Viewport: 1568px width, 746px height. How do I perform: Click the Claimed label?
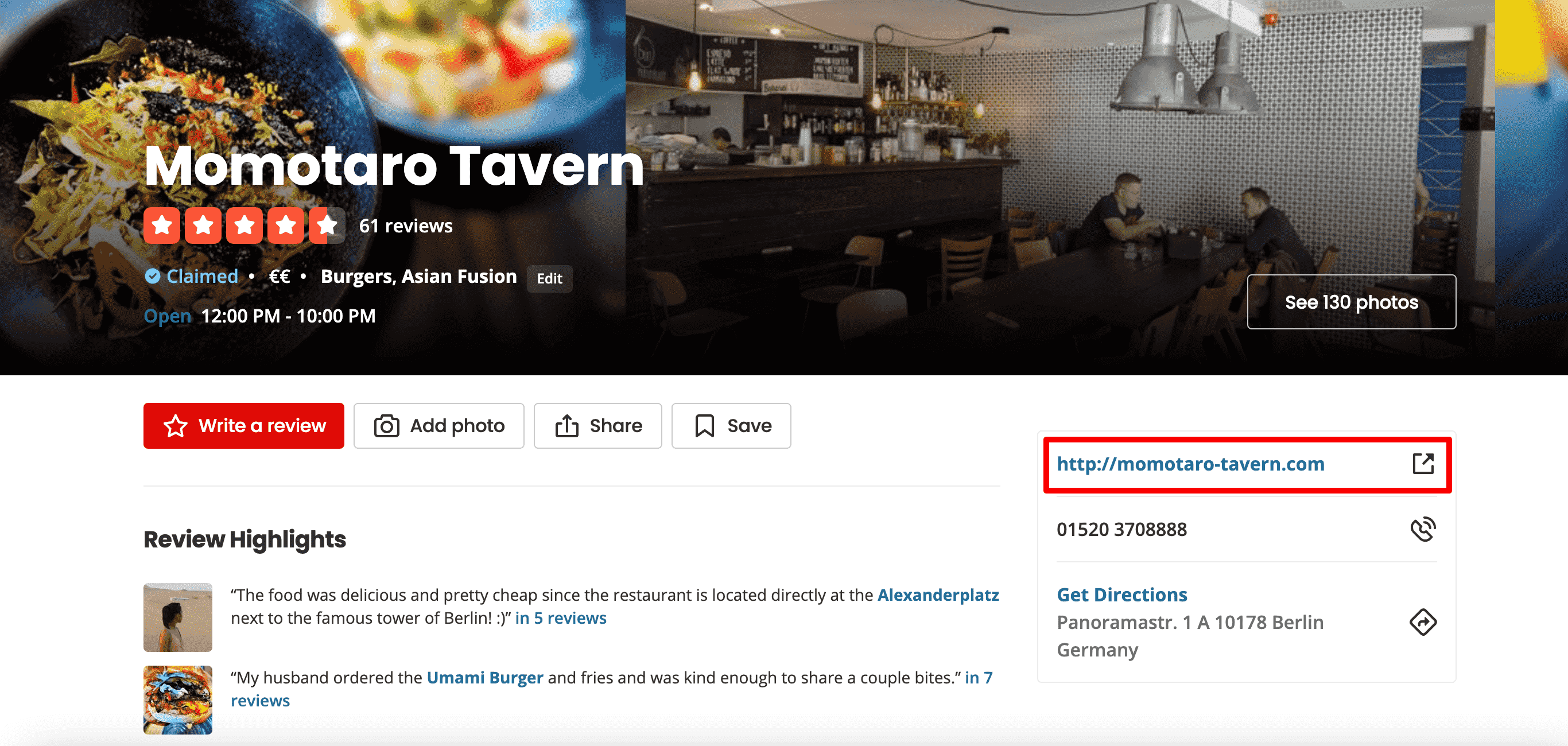[202, 276]
